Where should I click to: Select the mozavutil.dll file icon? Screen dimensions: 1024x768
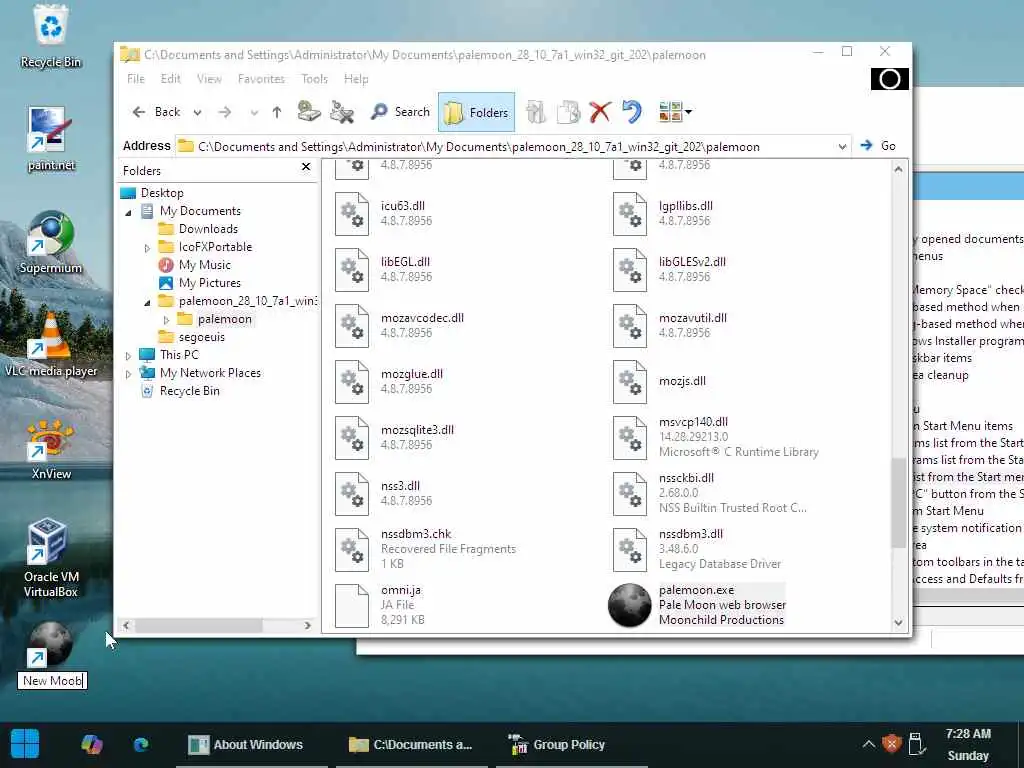pyautogui.click(x=630, y=326)
